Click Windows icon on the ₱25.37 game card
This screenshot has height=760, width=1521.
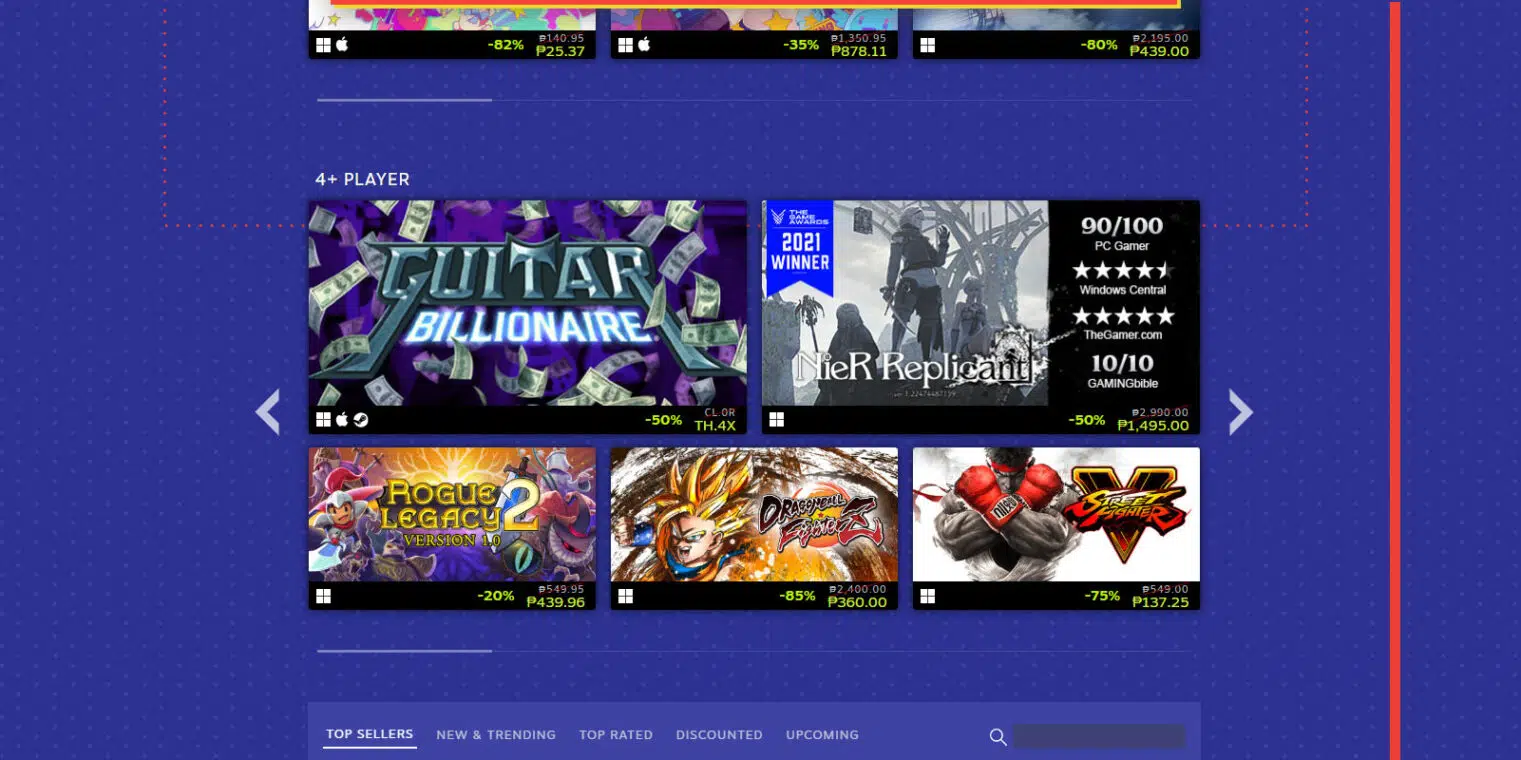point(323,45)
